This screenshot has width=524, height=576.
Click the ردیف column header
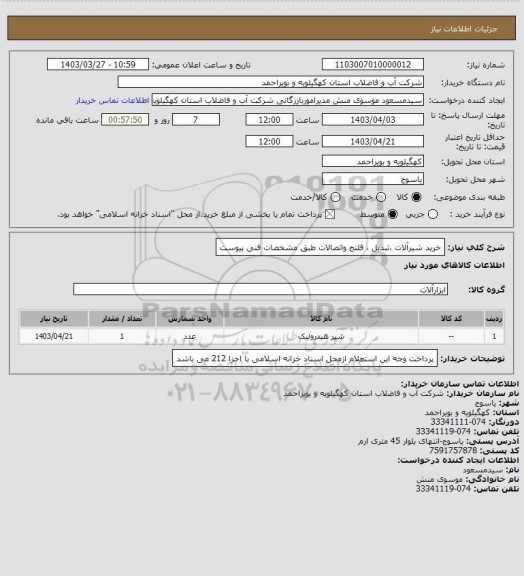point(494,318)
